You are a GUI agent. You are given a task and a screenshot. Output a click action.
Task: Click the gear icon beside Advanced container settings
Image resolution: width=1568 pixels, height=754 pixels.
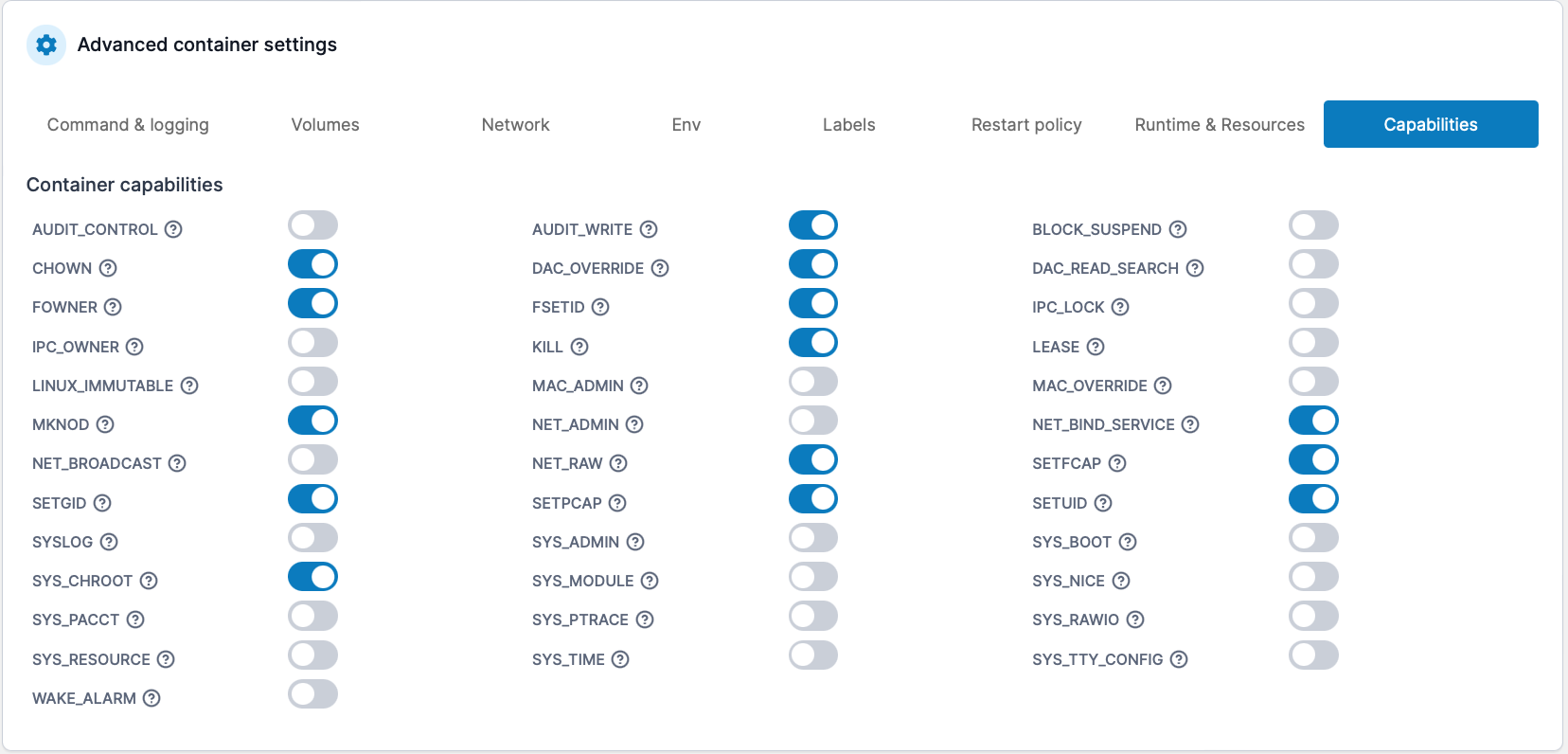[x=45, y=45]
